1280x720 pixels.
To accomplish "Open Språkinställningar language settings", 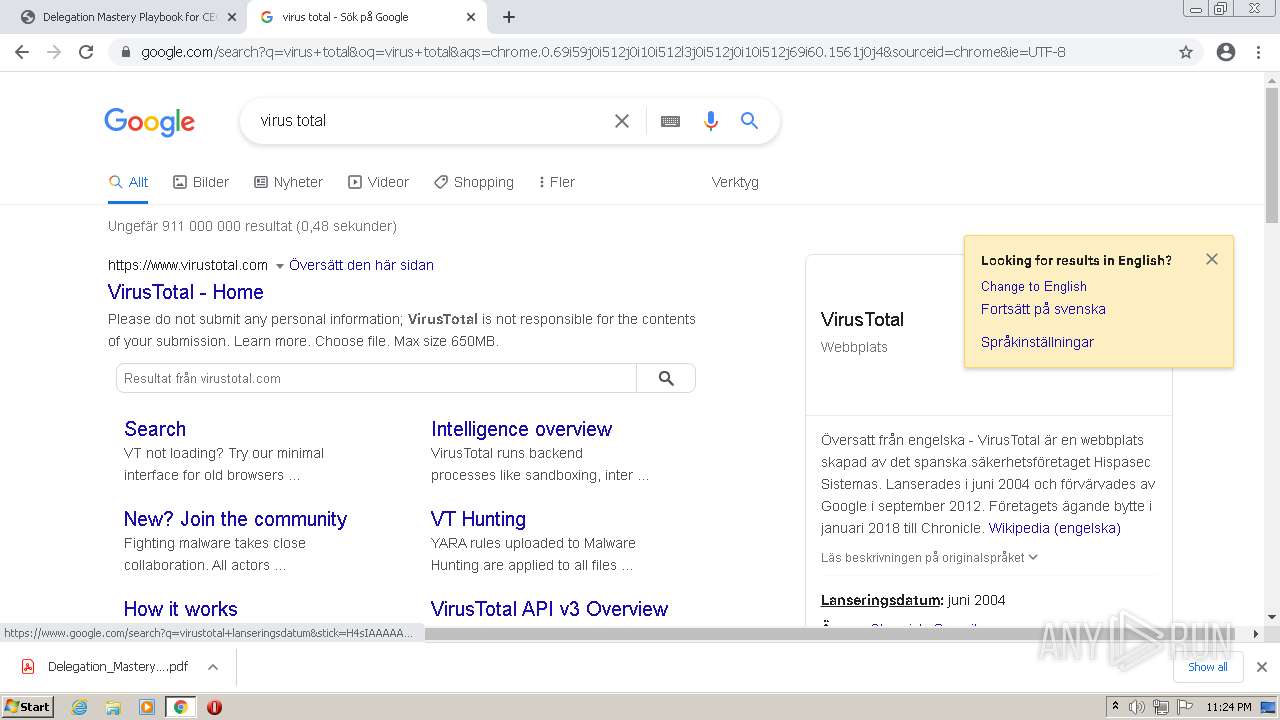I will pyautogui.click(x=1037, y=342).
